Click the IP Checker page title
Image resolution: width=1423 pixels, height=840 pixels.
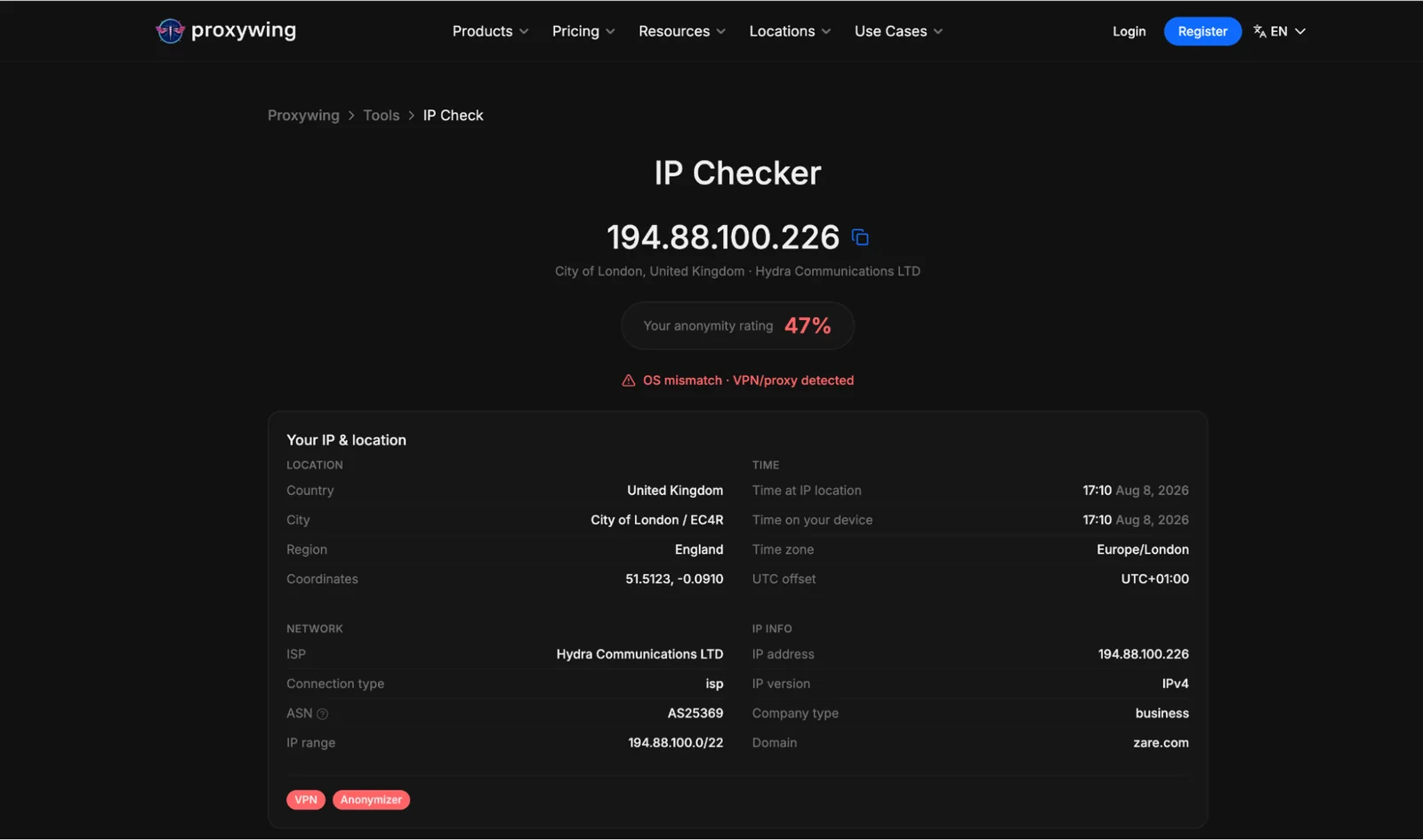[x=737, y=173]
